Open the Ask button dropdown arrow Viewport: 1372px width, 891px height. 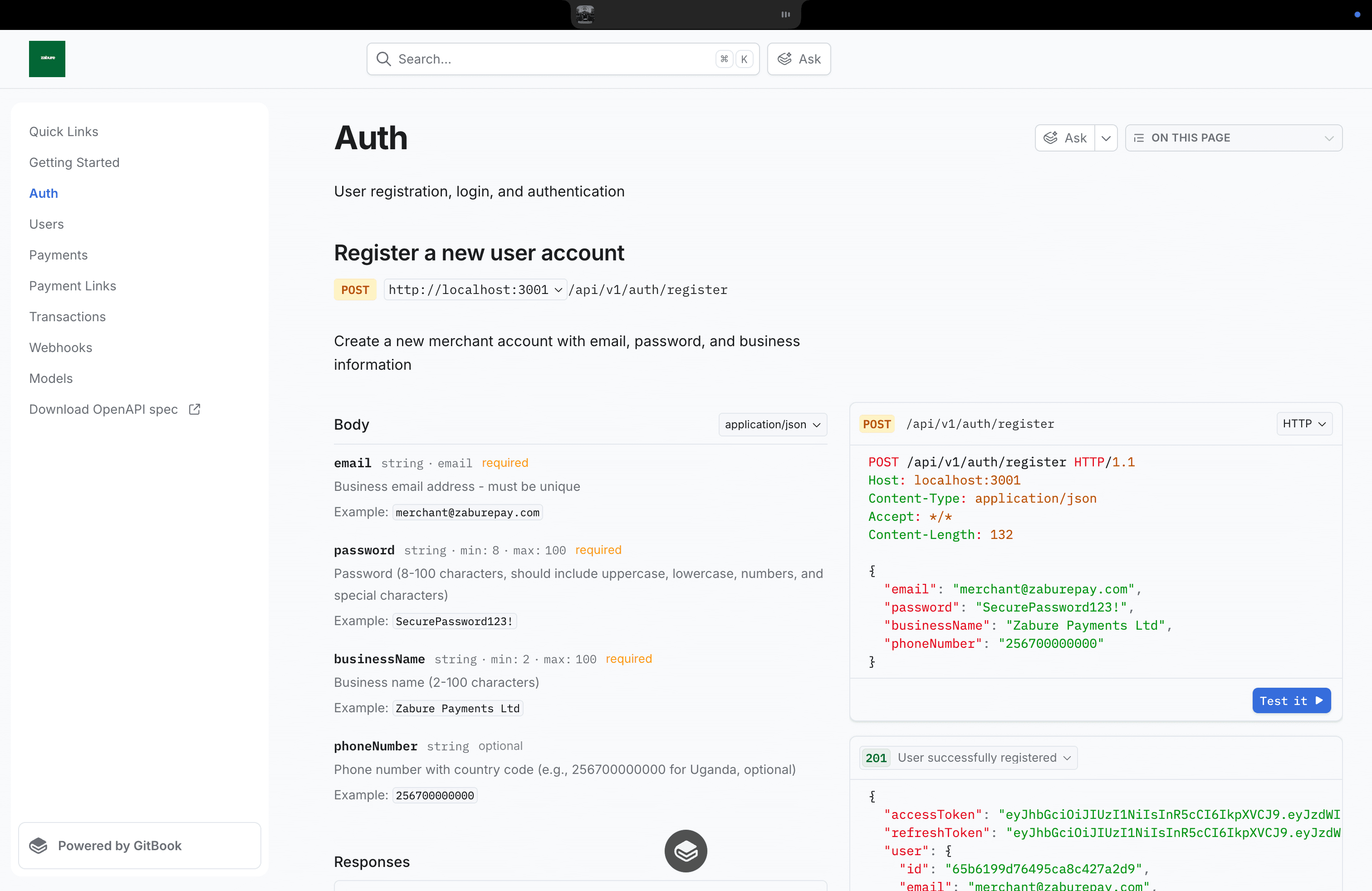(x=1106, y=138)
